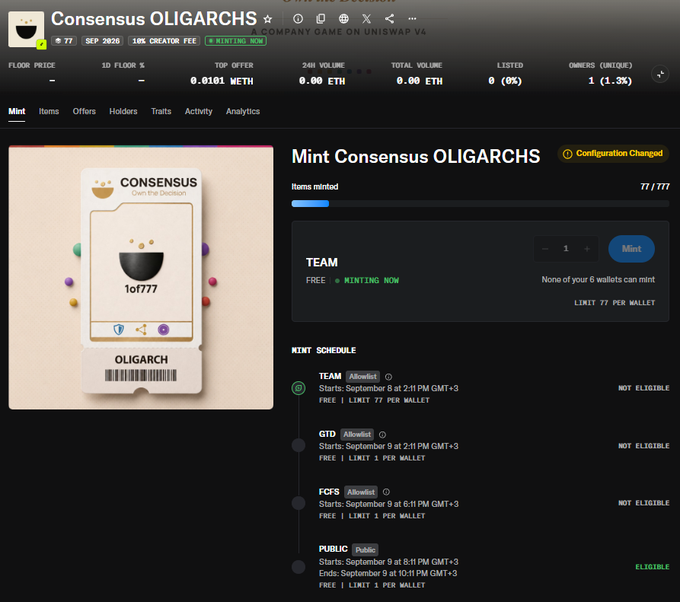Click the Top Offer value 0.0101 WETH
Image resolution: width=680 pixels, height=602 pixels.
point(222,81)
